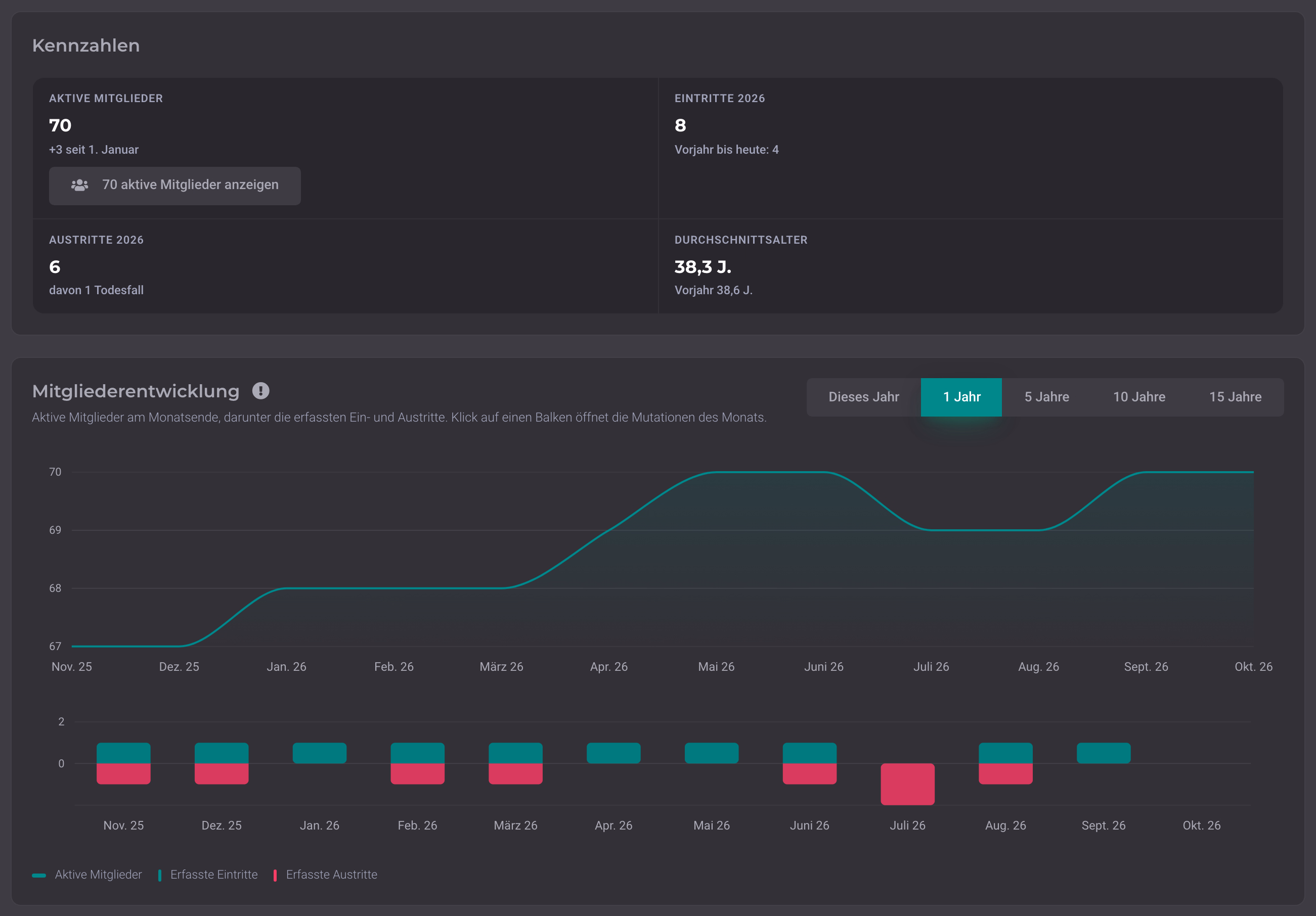Click the Feb. 26 red exits bar

pos(417,774)
